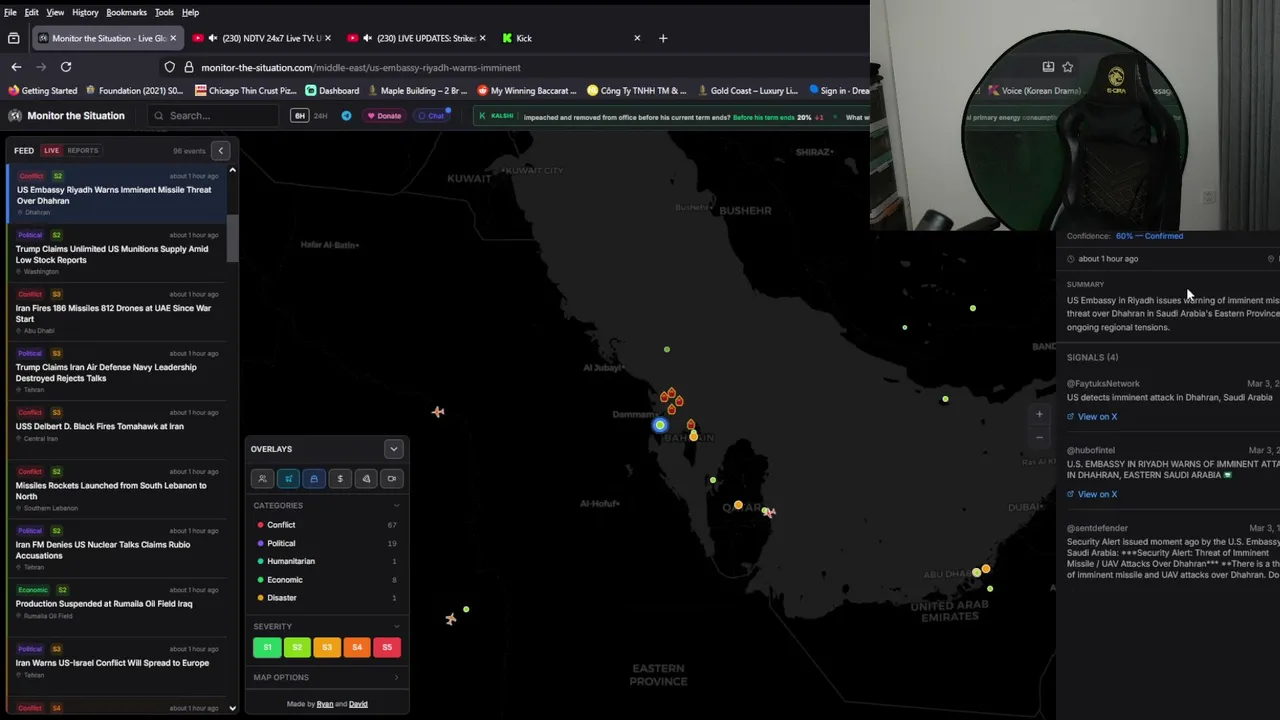The image size is (1280, 720).
Task: Collapse the Overlays panel chevron
Action: [x=394, y=449]
